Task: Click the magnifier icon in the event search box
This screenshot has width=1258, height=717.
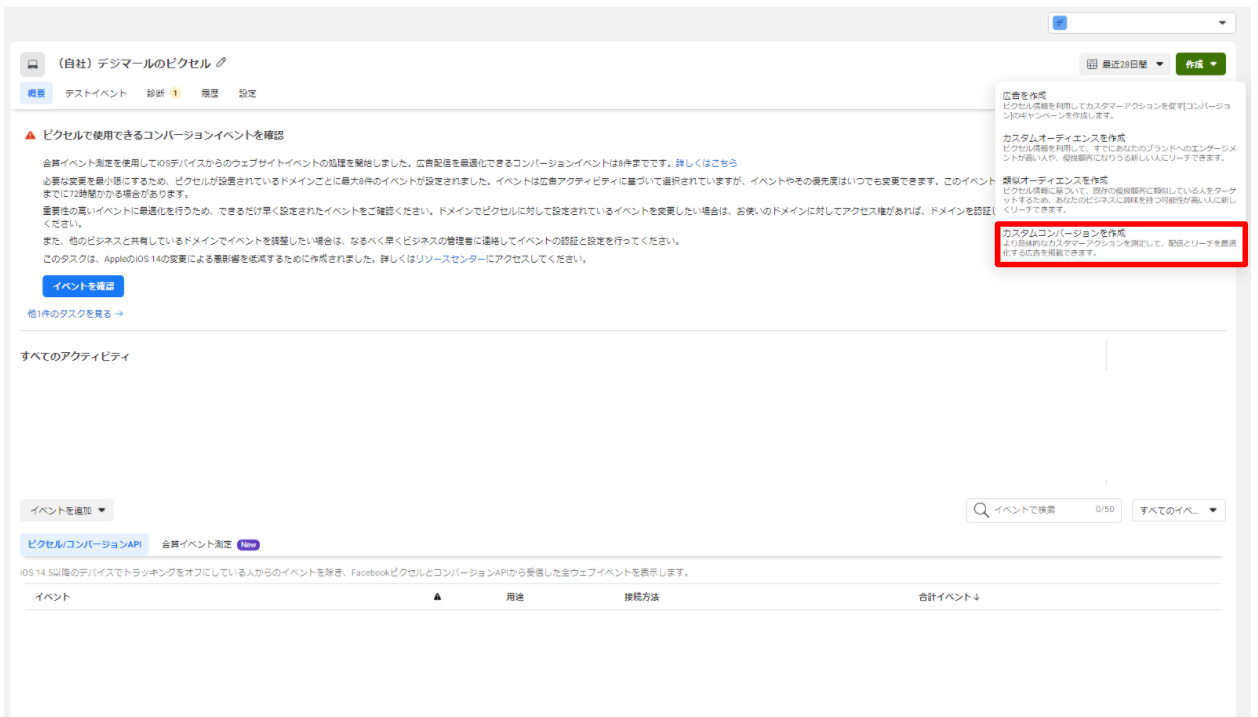Action: 981,510
